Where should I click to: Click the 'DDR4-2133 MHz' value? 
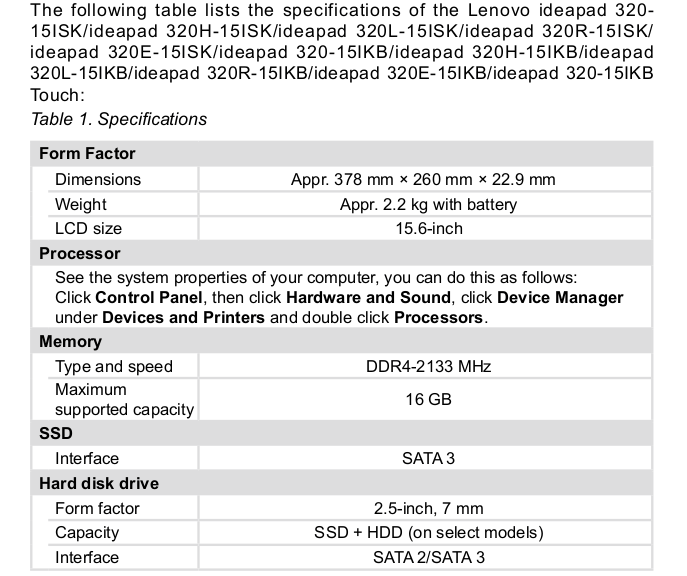(428, 367)
